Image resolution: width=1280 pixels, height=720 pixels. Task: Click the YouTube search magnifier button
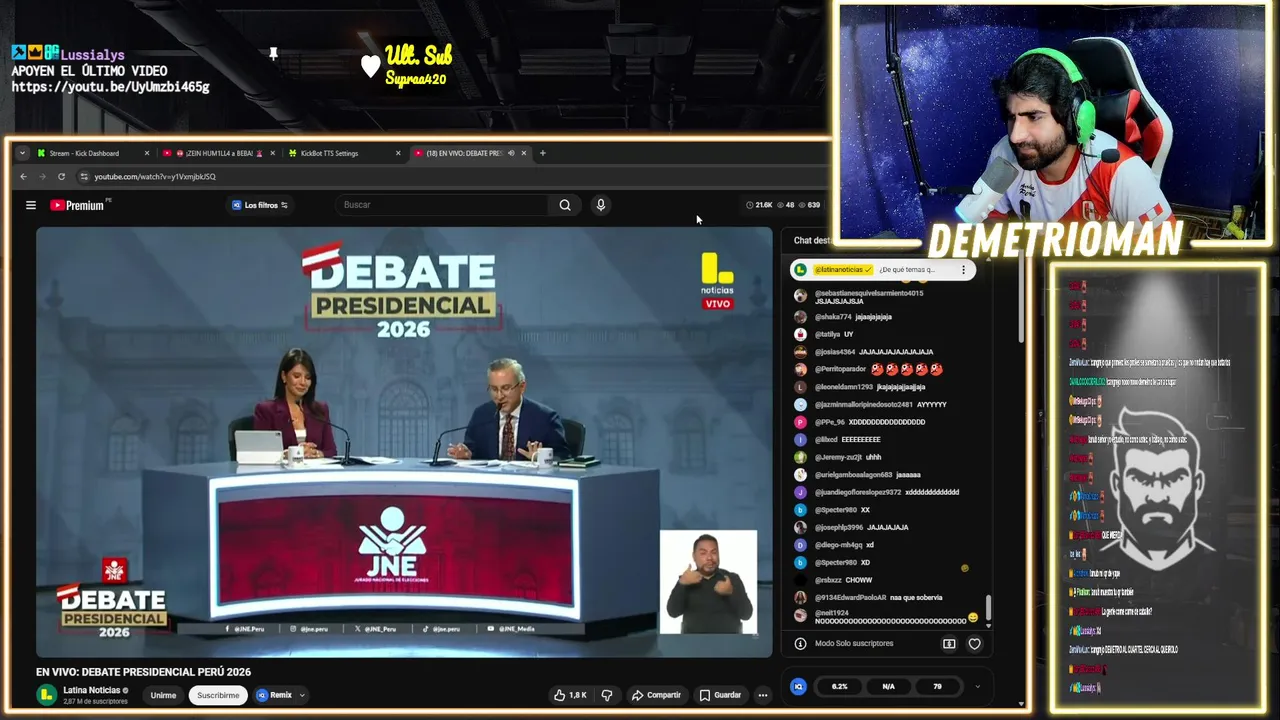565,205
